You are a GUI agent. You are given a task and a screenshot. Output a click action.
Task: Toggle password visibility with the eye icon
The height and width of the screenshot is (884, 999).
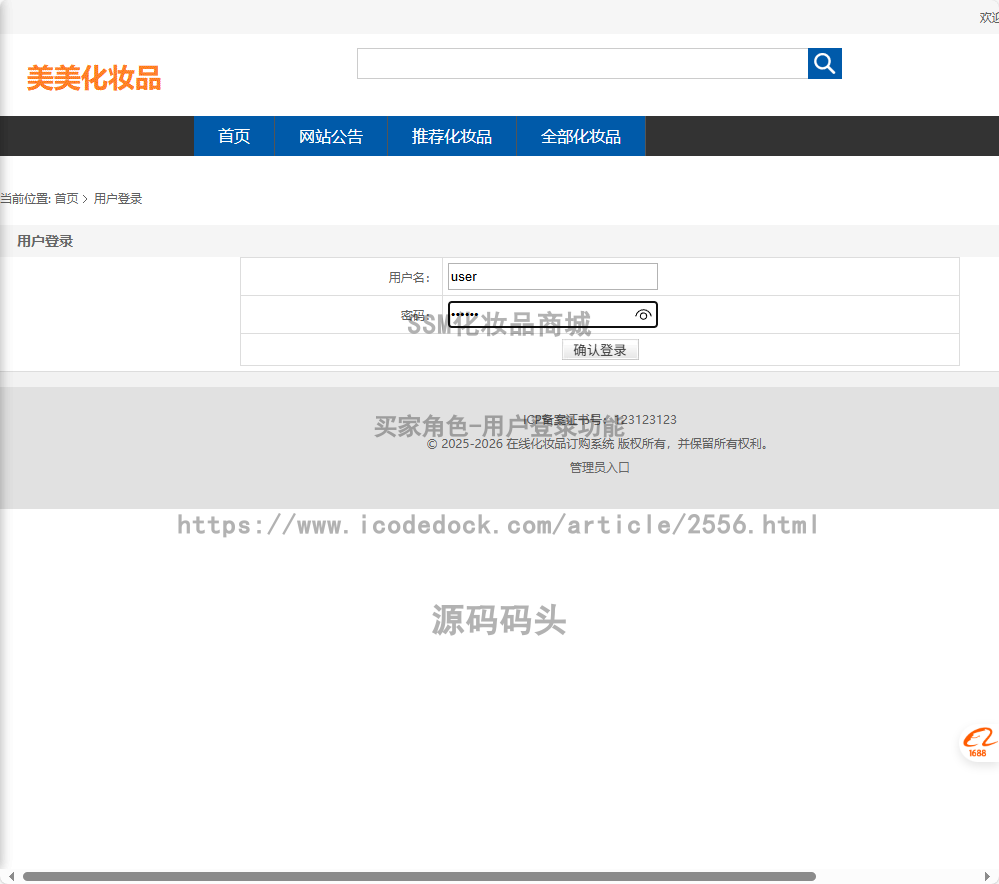click(643, 314)
